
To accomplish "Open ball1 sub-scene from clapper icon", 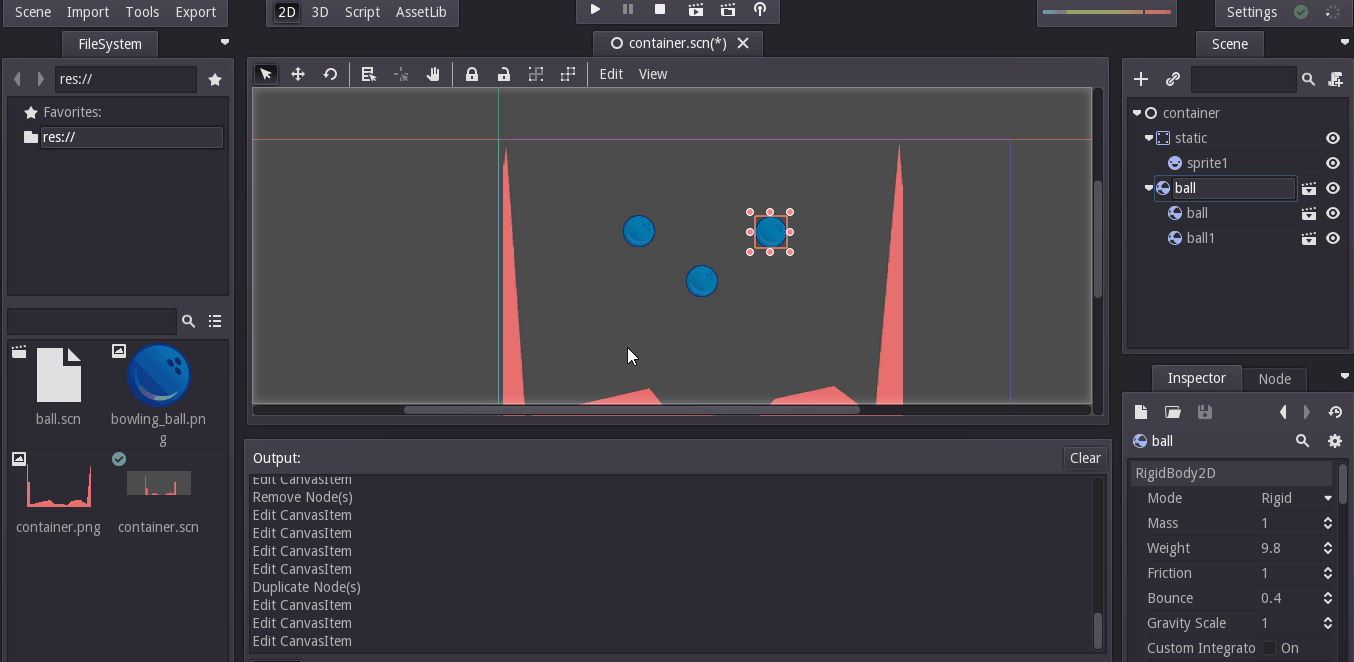I will tap(1308, 238).
